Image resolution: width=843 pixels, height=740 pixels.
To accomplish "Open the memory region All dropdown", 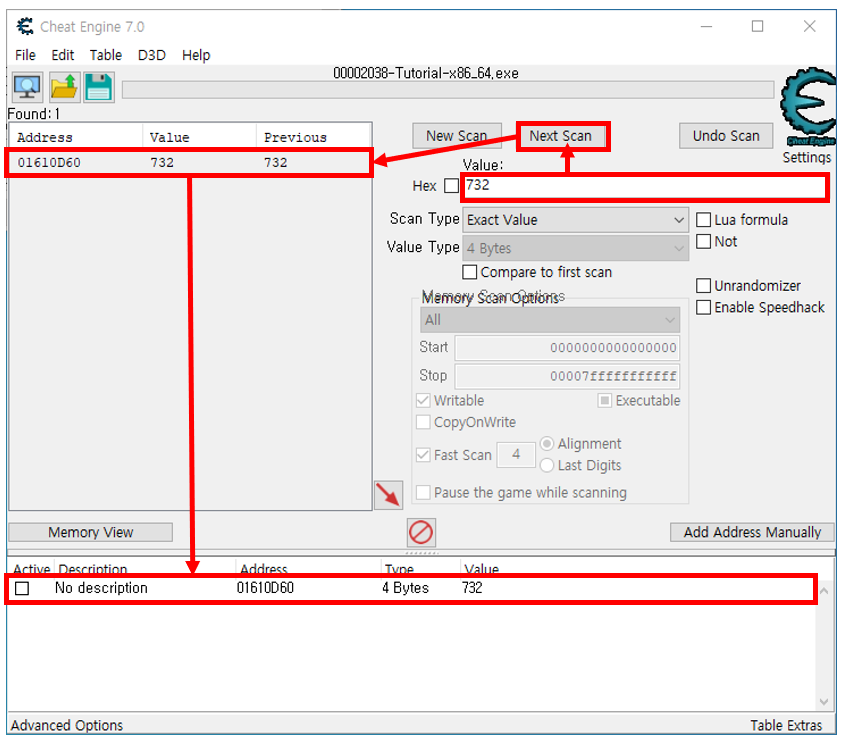I will point(549,320).
